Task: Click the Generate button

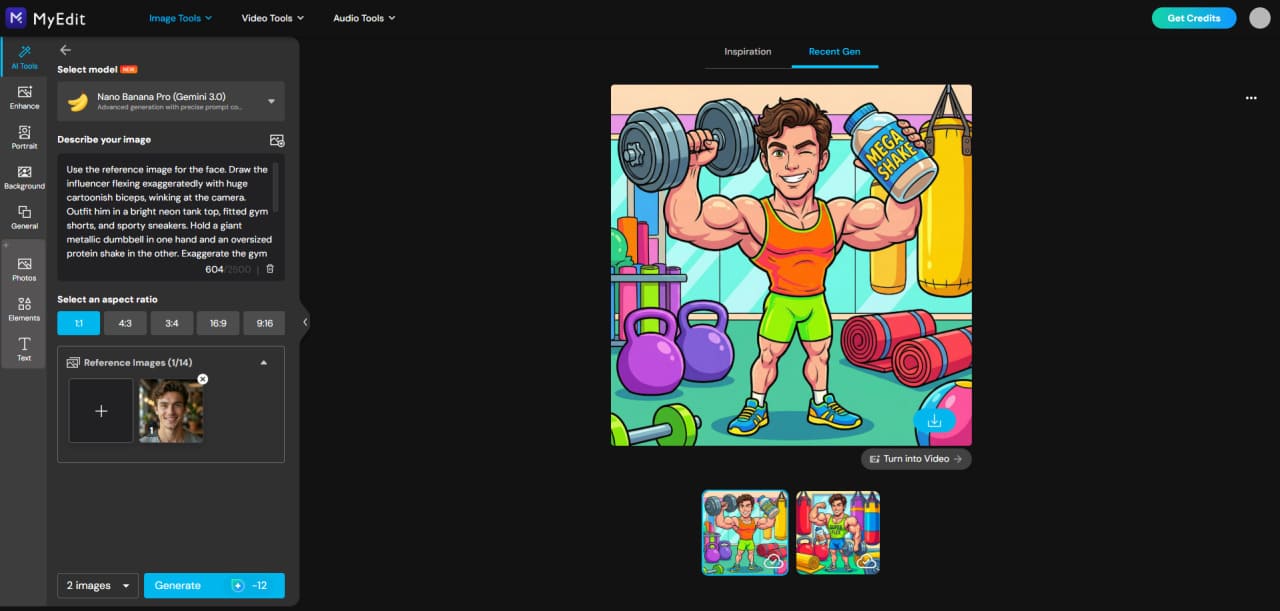Action: pyautogui.click(x=214, y=585)
